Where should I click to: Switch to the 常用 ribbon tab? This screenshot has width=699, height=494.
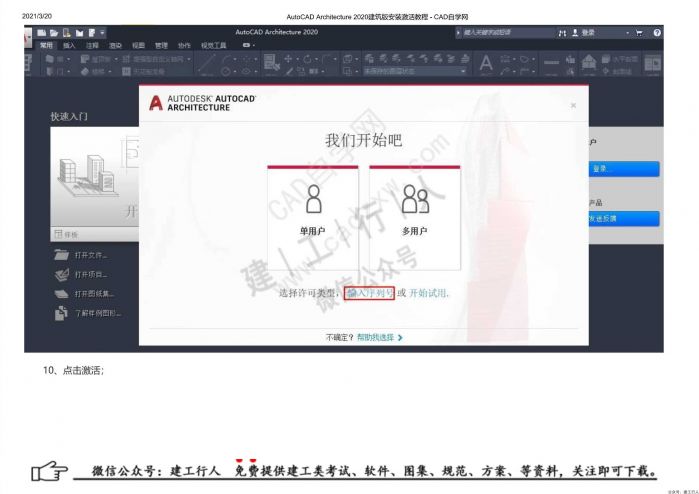pos(46,45)
